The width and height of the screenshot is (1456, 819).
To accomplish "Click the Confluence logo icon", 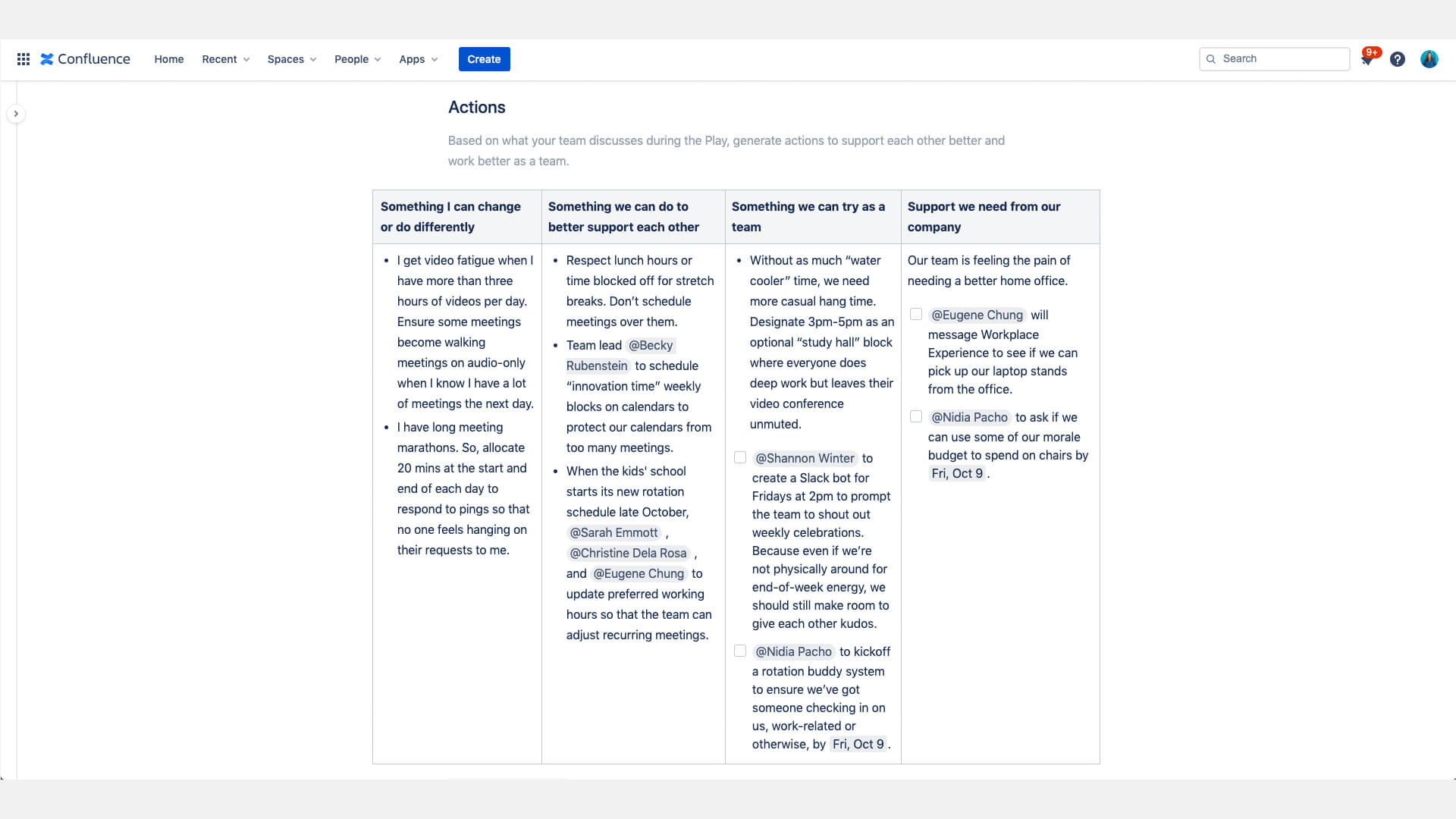I will coord(47,59).
